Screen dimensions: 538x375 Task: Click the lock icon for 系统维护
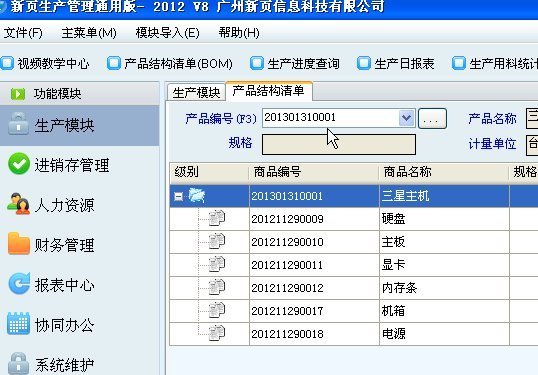19,363
